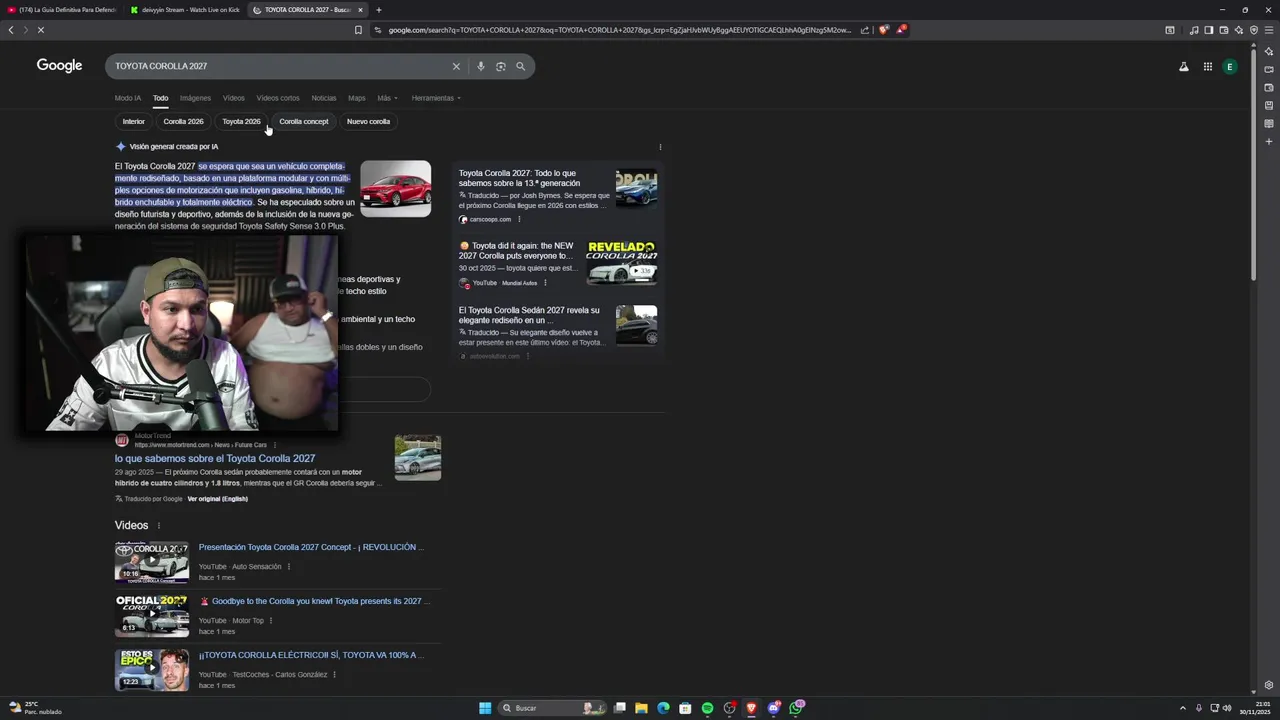Viewport: 1280px width, 720px height.
Task: Open options for Mundial Autos YouTube result
Action: click(545, 283)
